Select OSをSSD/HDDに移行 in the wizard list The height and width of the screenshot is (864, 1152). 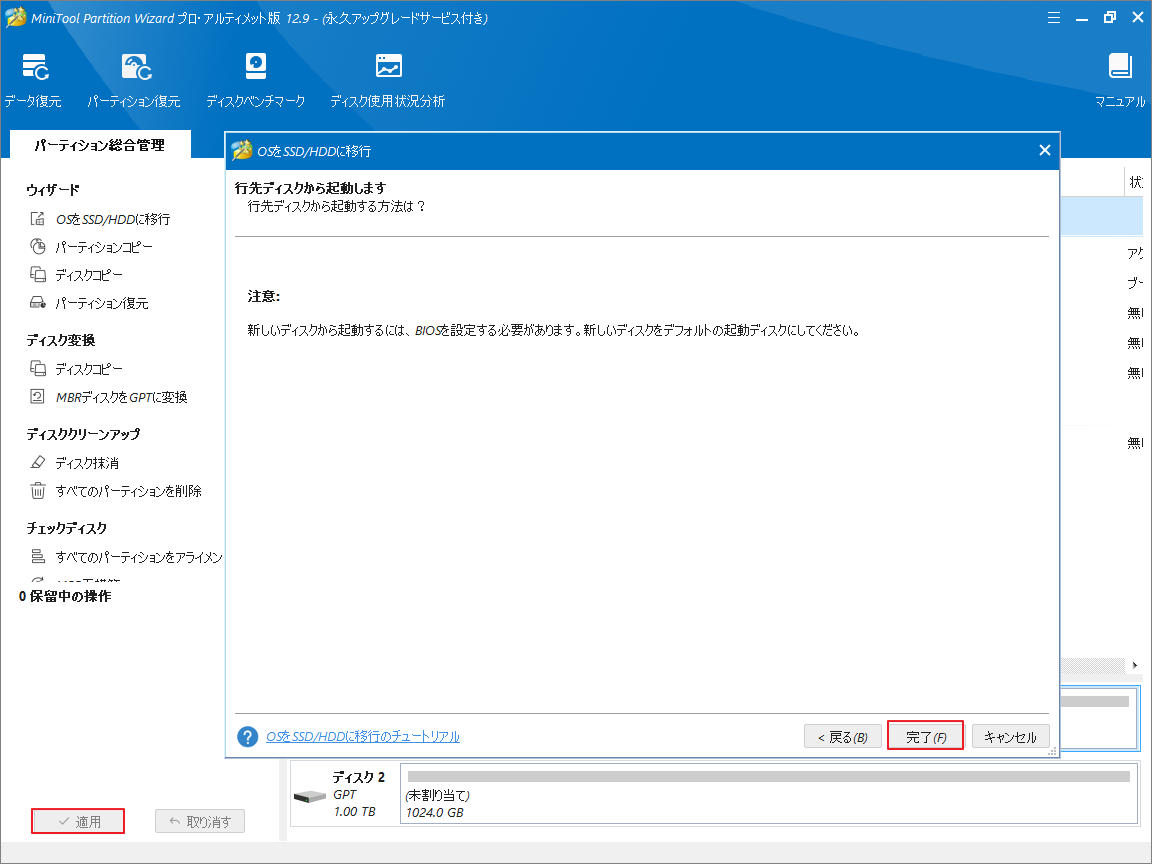click(113, 219)
